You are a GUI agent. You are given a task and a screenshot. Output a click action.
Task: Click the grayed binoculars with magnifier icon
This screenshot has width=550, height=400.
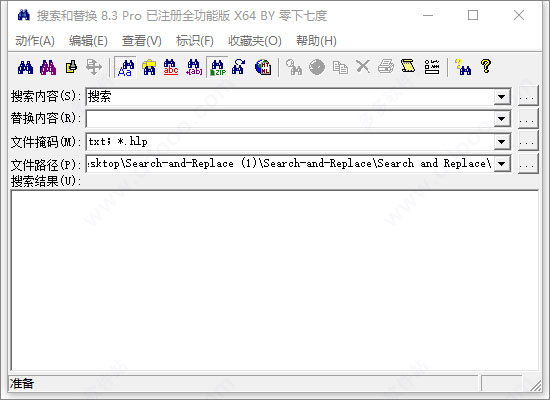pos(294,67)
